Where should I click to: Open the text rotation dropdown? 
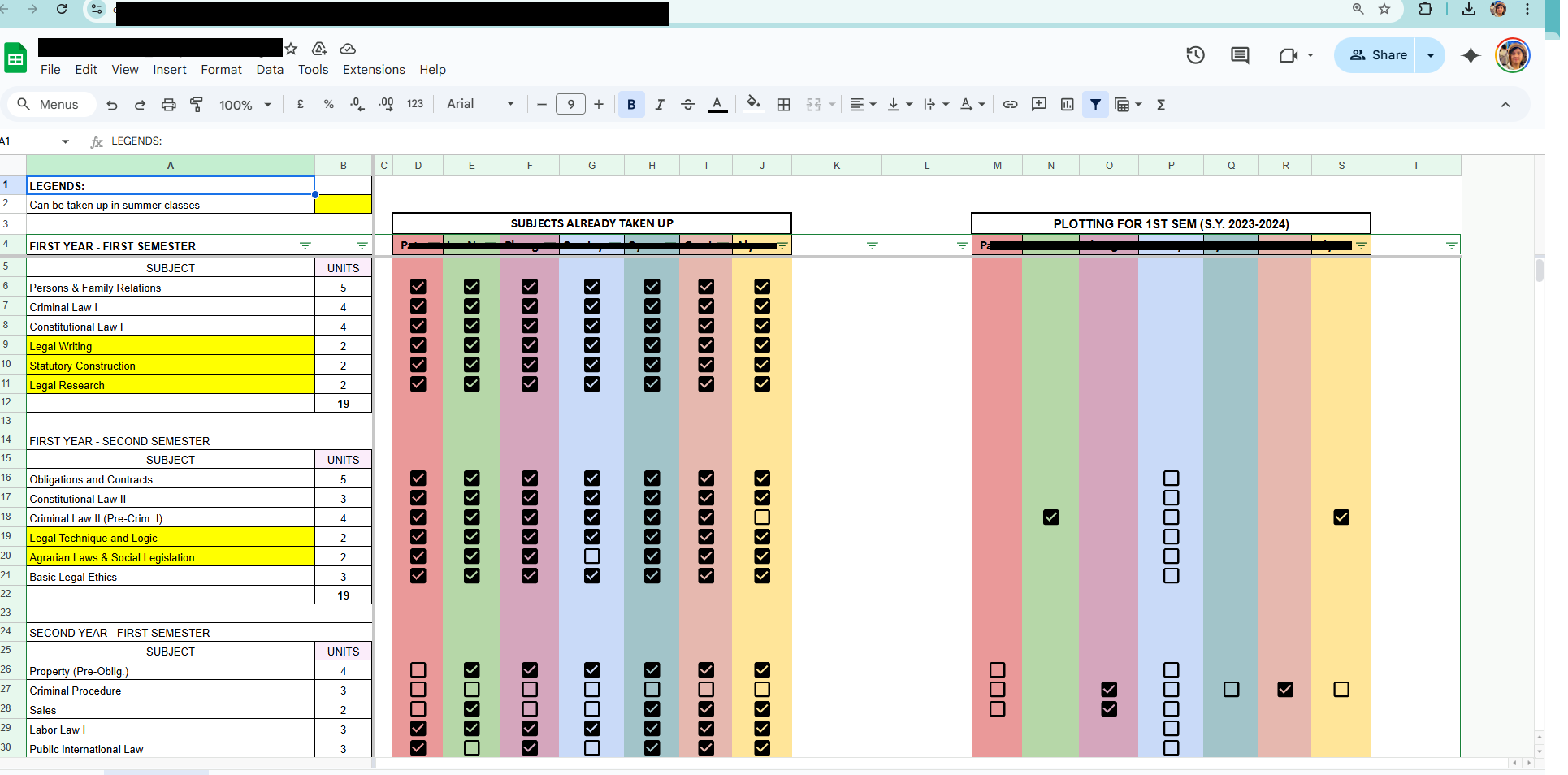coord(972,105)
